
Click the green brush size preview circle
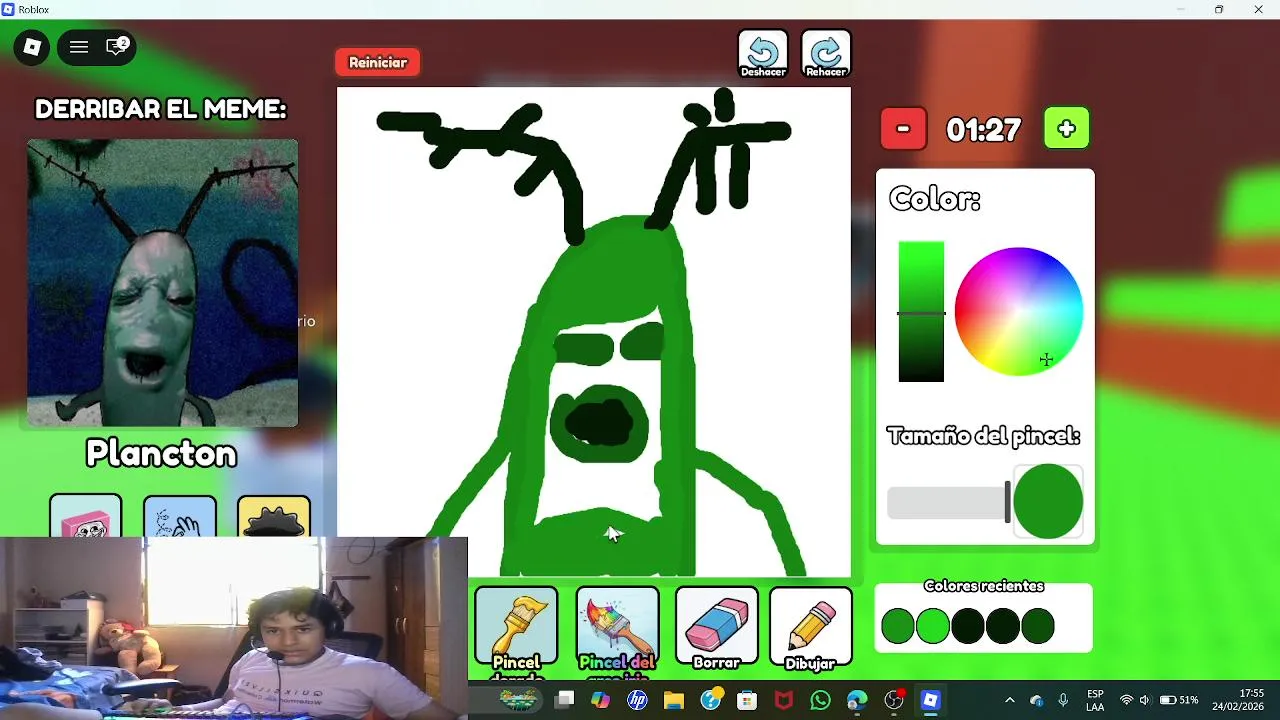(x=1048, y=502)
